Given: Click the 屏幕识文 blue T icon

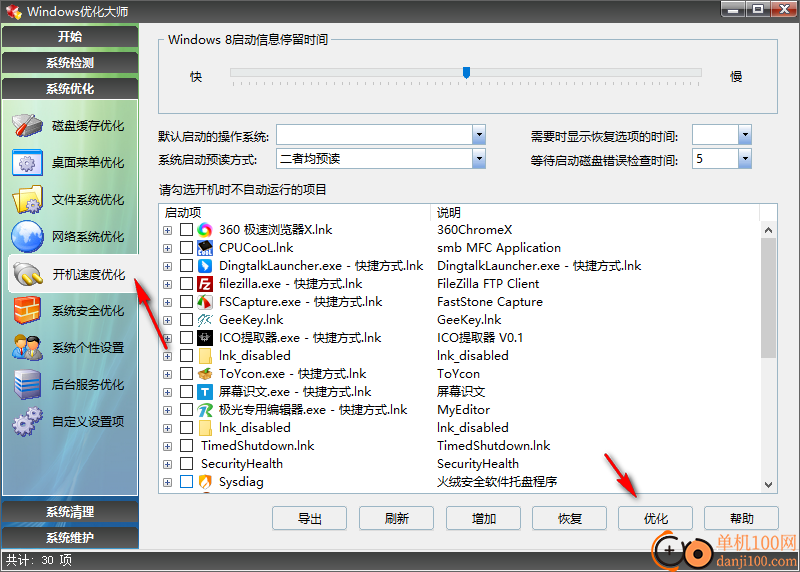Looking at the screenshot, I should click(x=205, y=392).
